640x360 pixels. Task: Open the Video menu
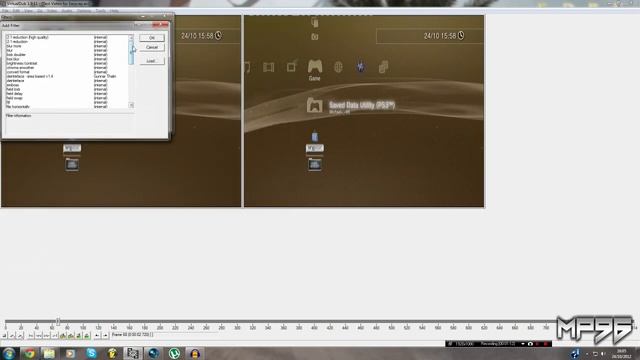(52, 11)
